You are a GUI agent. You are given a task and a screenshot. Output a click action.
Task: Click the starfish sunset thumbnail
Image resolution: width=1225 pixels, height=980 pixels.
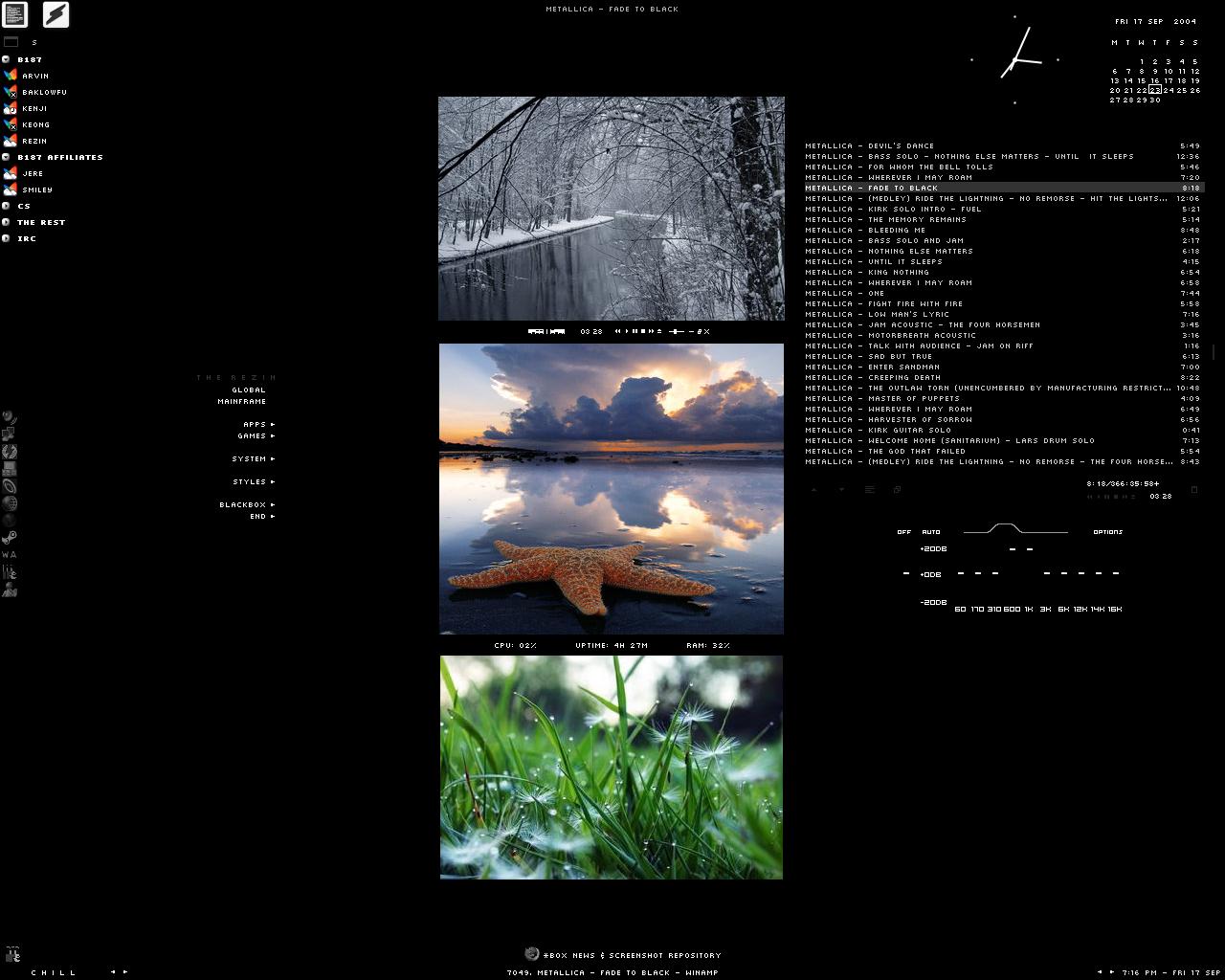[x=612, y=488]
